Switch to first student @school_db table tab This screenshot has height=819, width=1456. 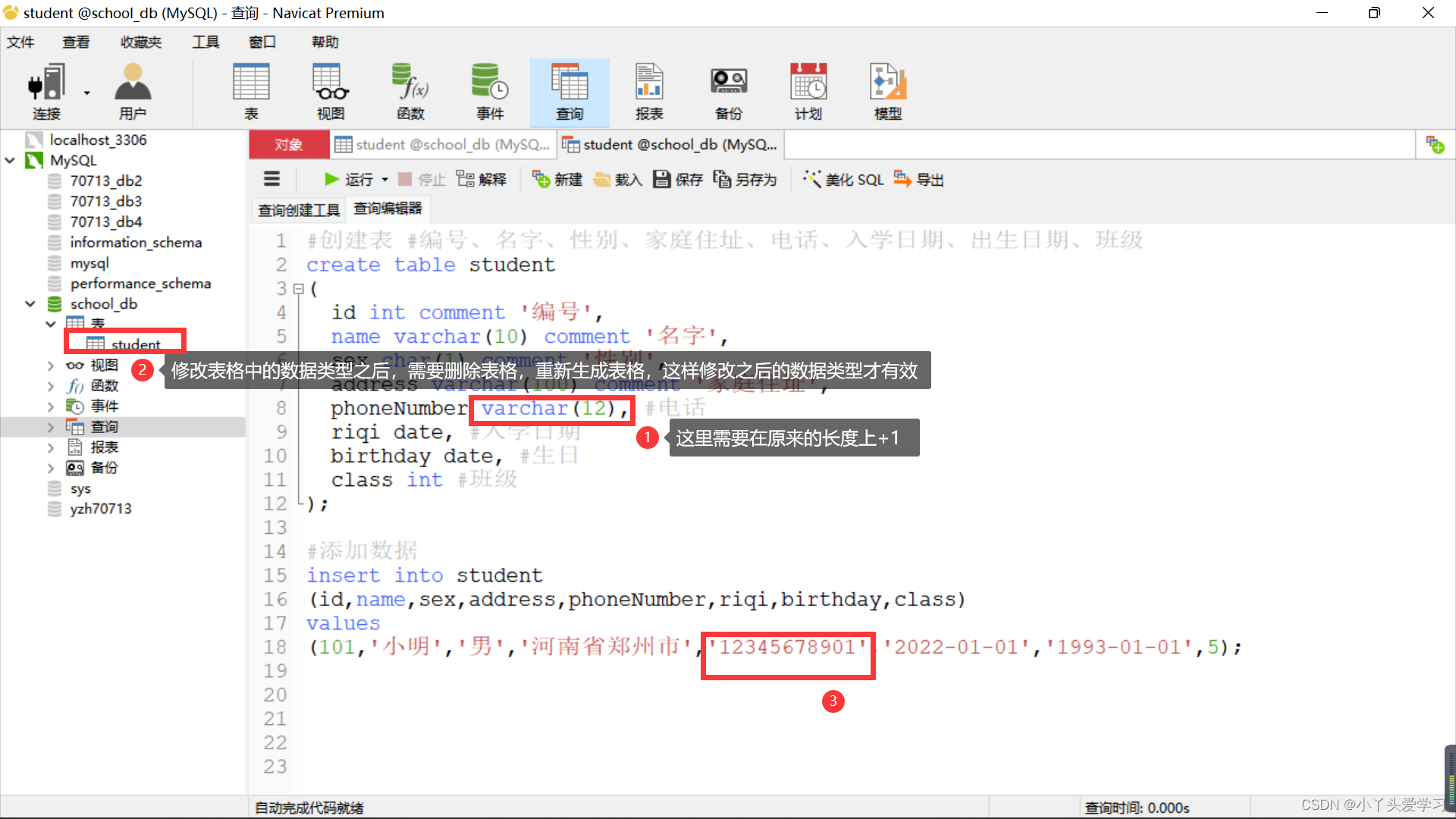442,144
